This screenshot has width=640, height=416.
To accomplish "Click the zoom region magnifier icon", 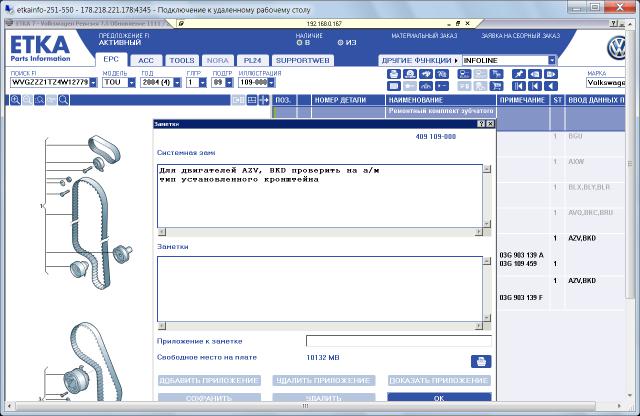I will point(40,100).
